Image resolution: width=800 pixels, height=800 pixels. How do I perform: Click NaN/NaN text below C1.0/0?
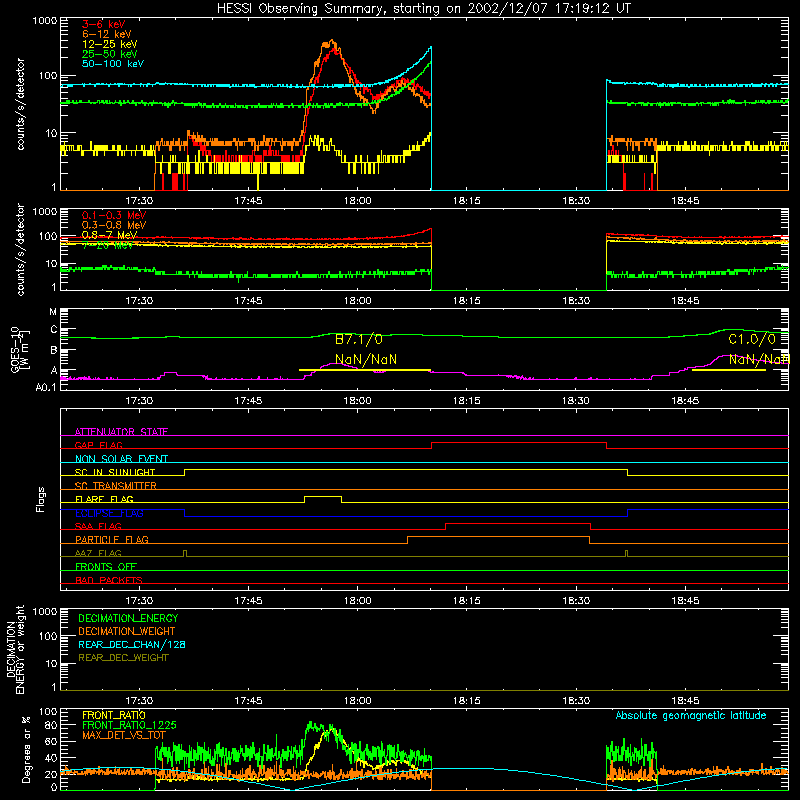pyautogui.click(x=759, y=360)
